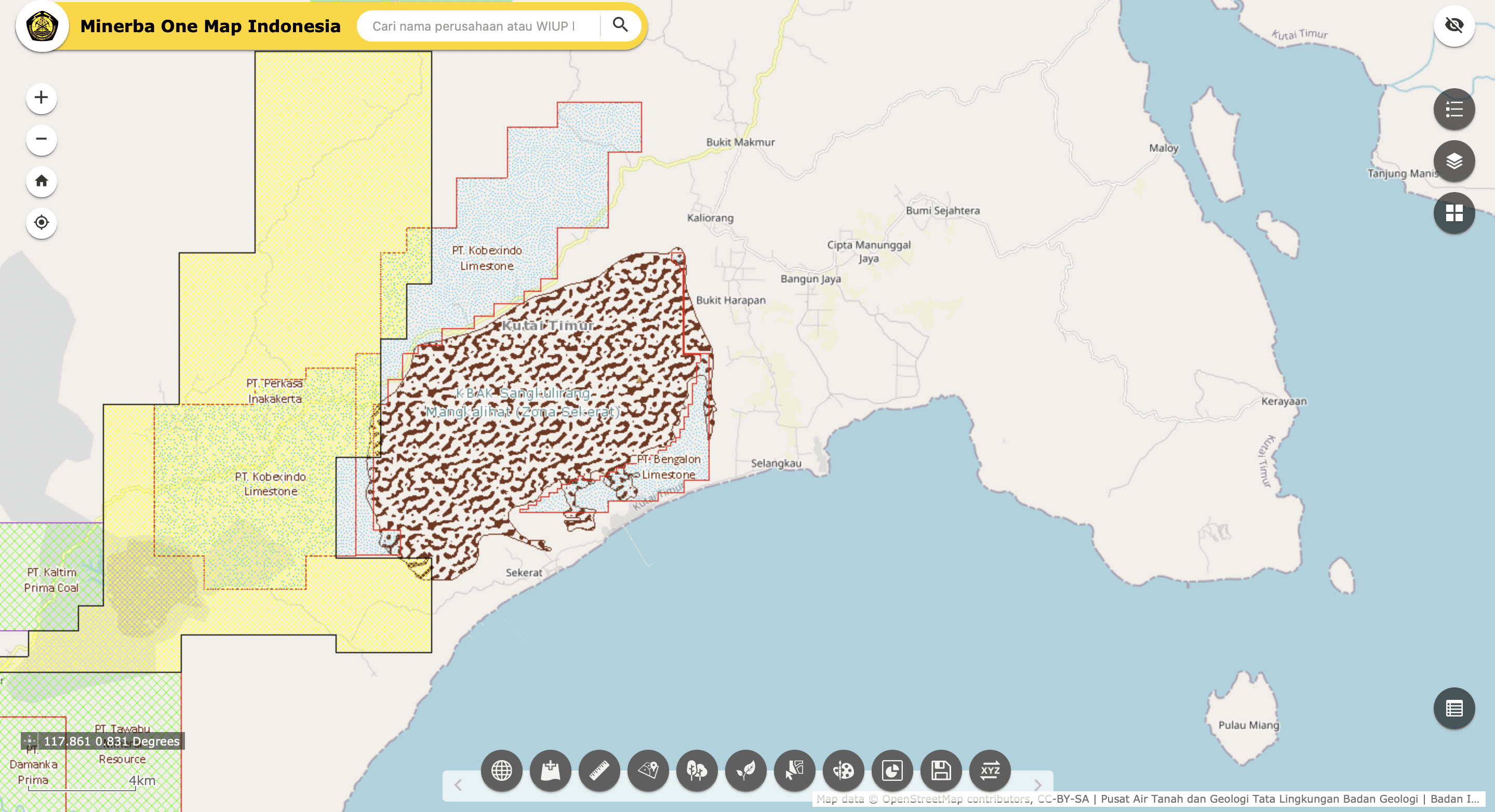The height and width of the screenshot is (812, 1495).
Task: Open the legend list panel
Action: click(x=1453, y=109)
